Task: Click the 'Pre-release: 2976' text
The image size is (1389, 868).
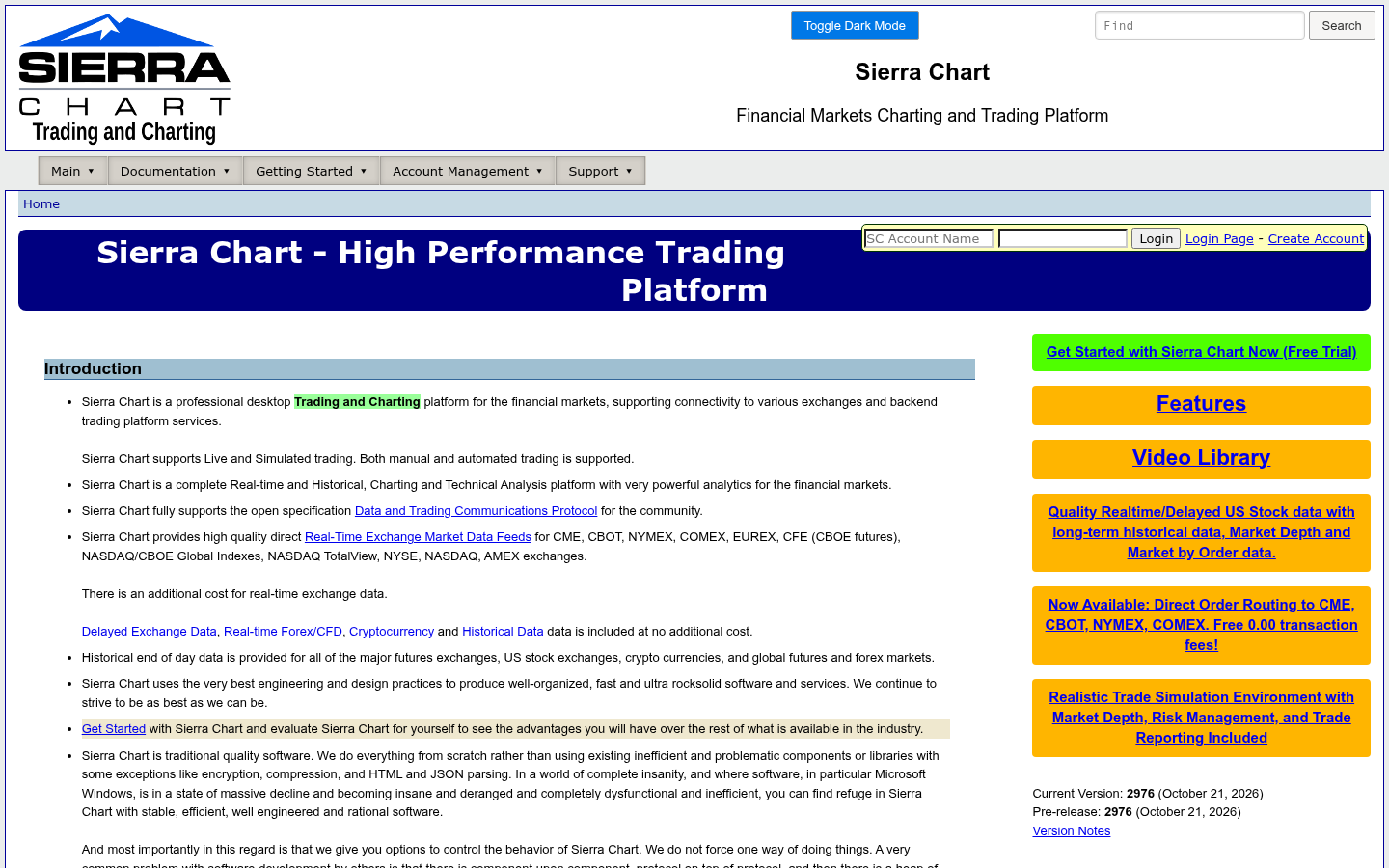Action: (x=1082, y=812)
